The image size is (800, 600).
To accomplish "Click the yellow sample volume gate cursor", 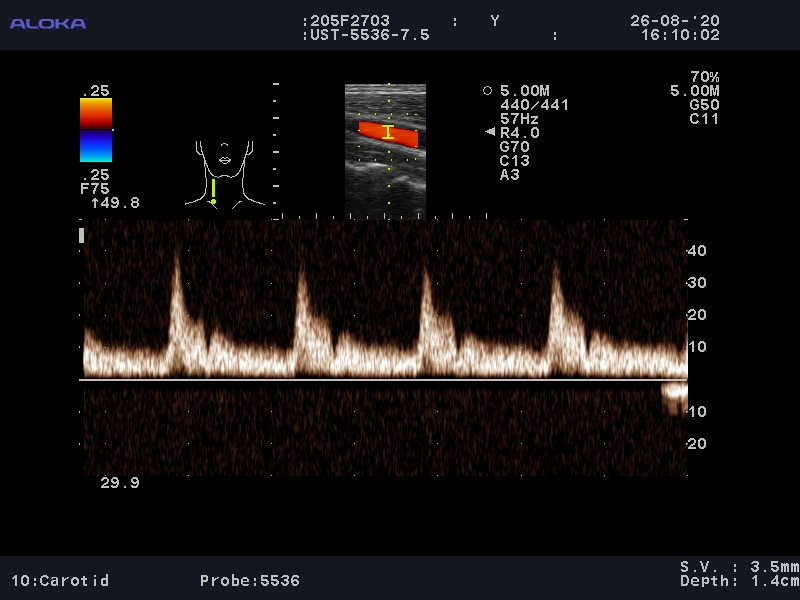I will (388, 131).
